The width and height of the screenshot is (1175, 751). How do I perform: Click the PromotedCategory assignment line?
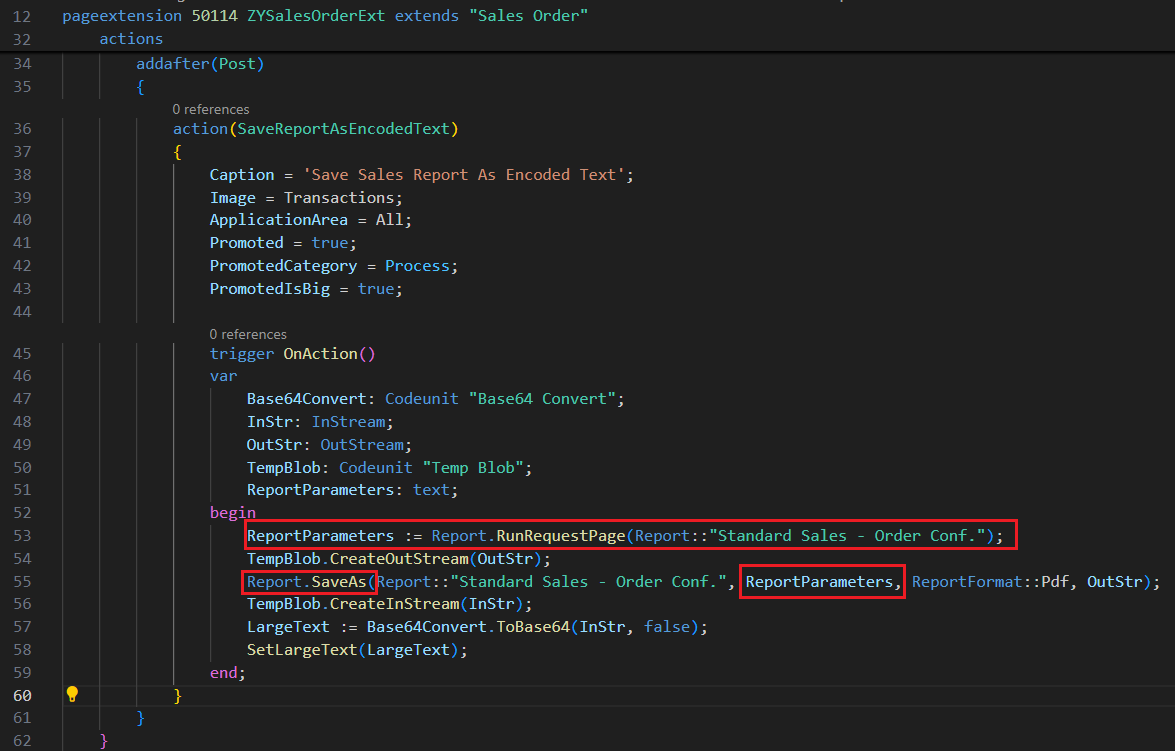(x=285, y=265)
